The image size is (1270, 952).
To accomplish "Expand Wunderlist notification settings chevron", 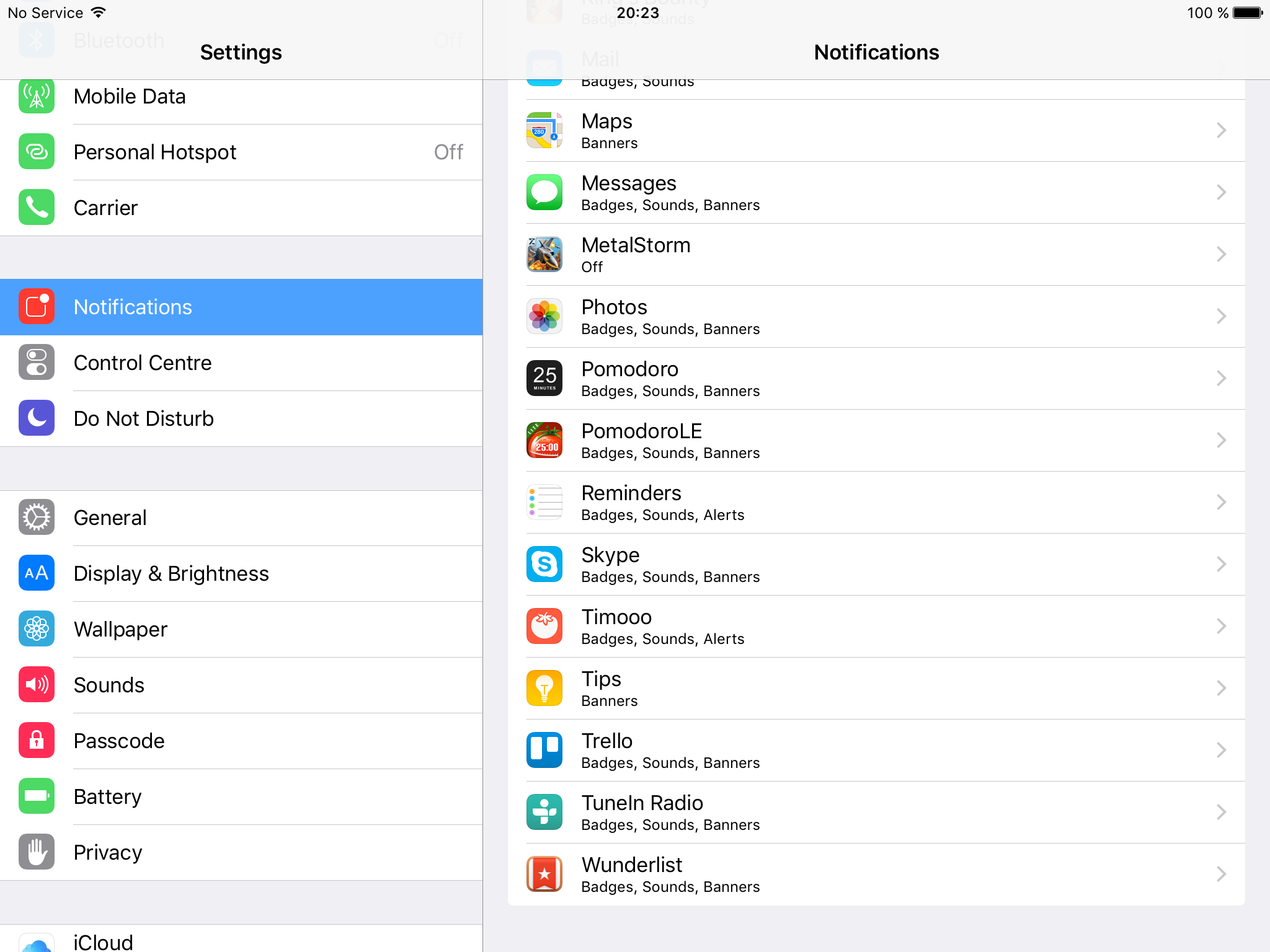I will [x=1221, y=874].
